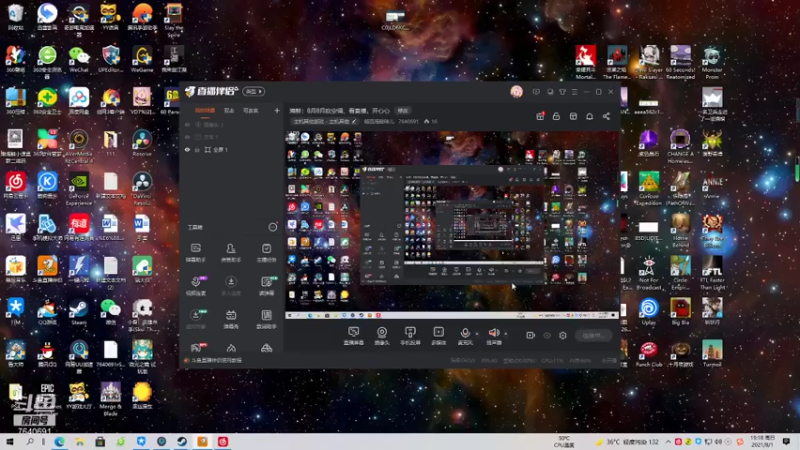Open the 弹幕助手 danmaku assistant tool

tap(195, 253)
